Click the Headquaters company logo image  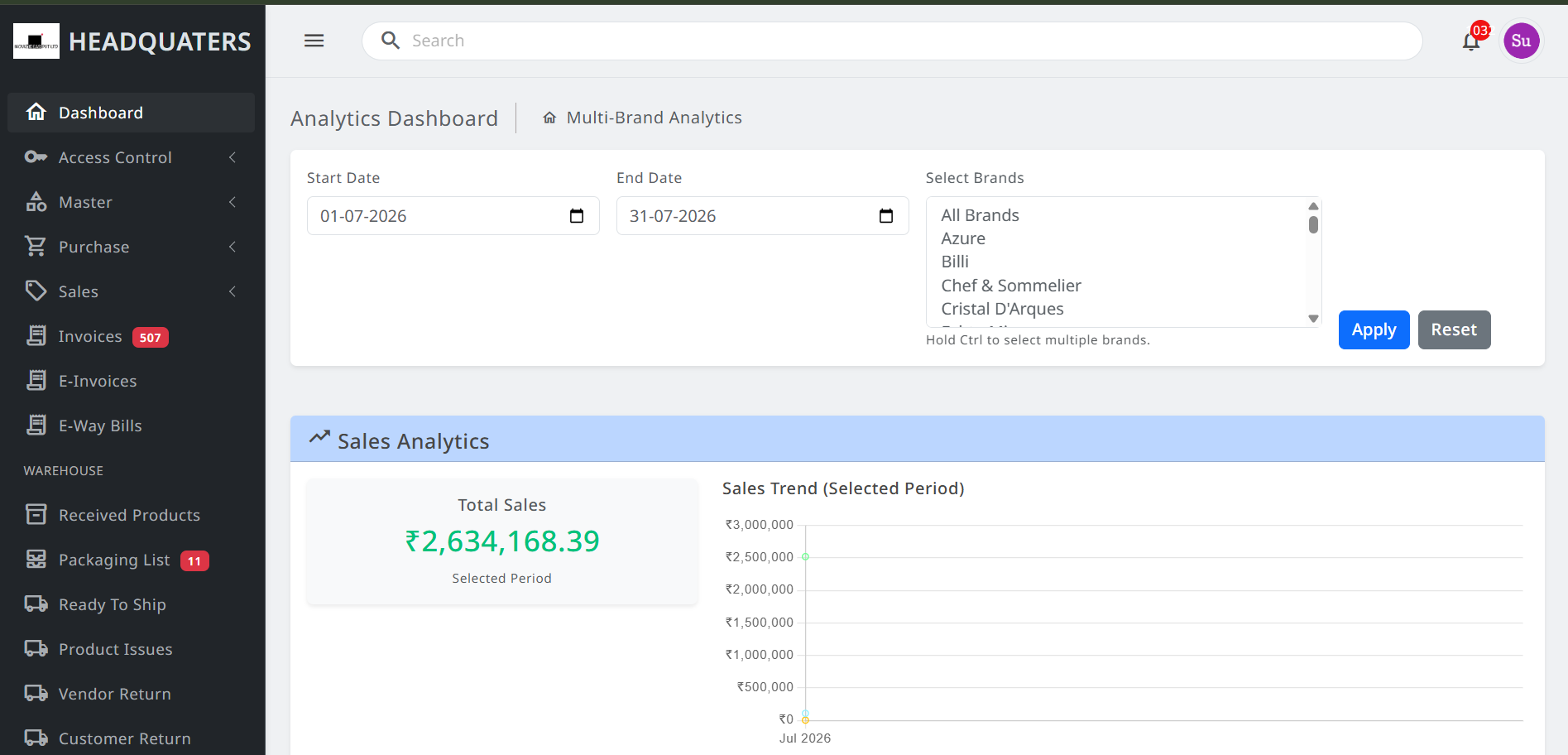pyautogui.click(x=36, y=41)
